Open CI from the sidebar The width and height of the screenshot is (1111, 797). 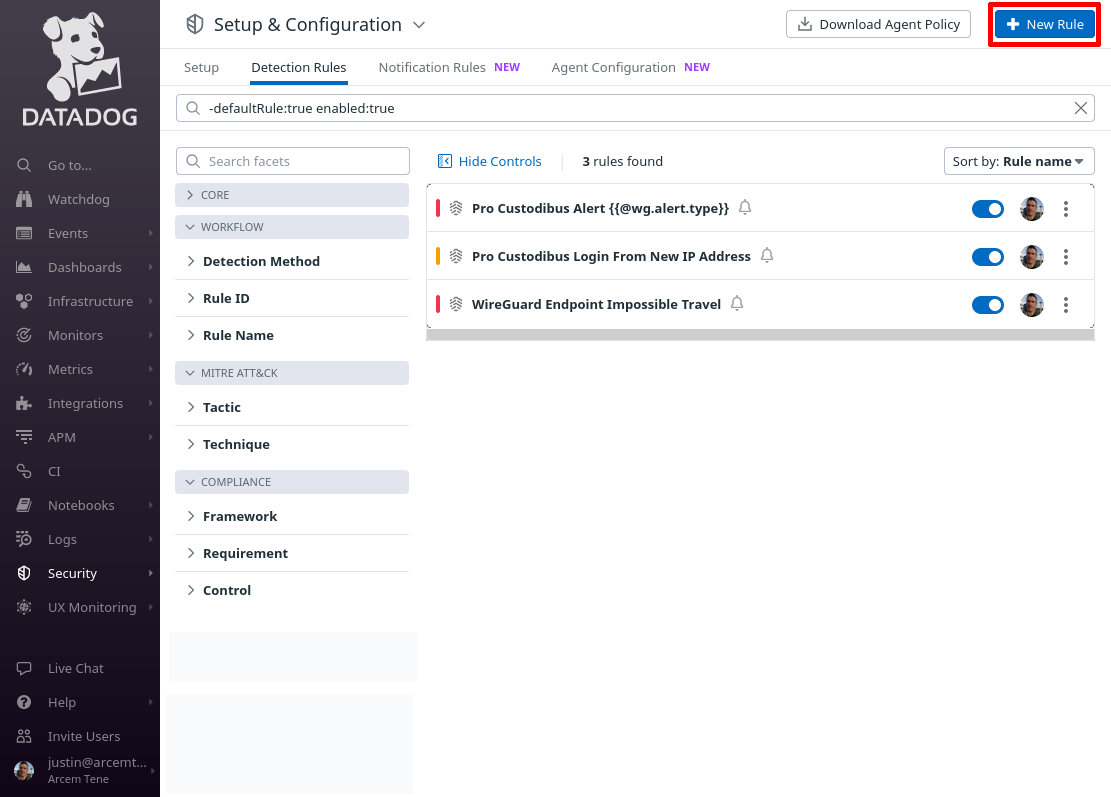(54, 471)
